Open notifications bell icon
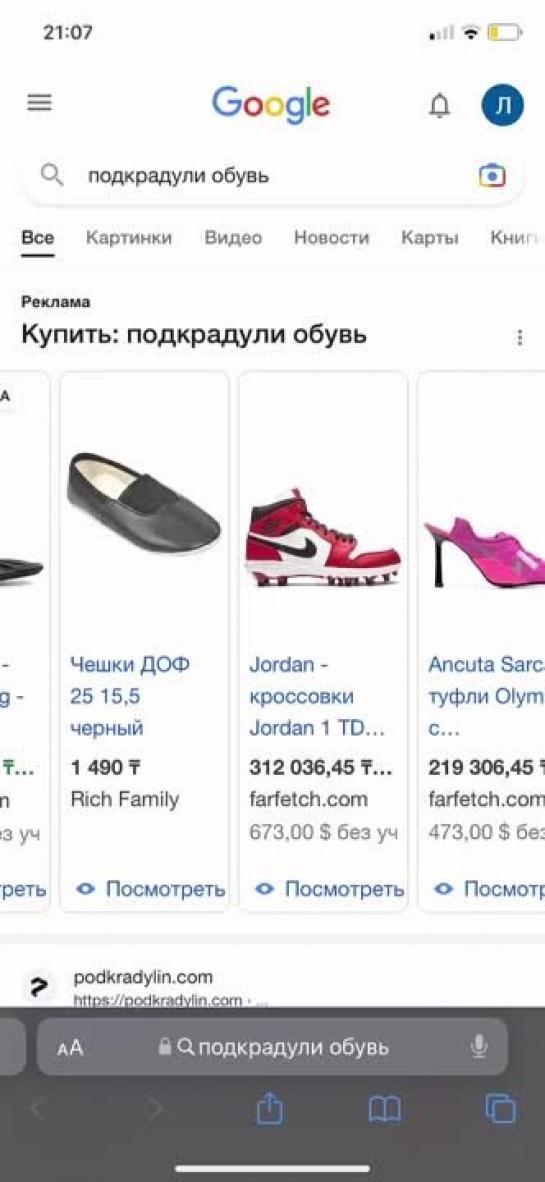The width and height of the screenshot is (545, 1182). point(439,106)
